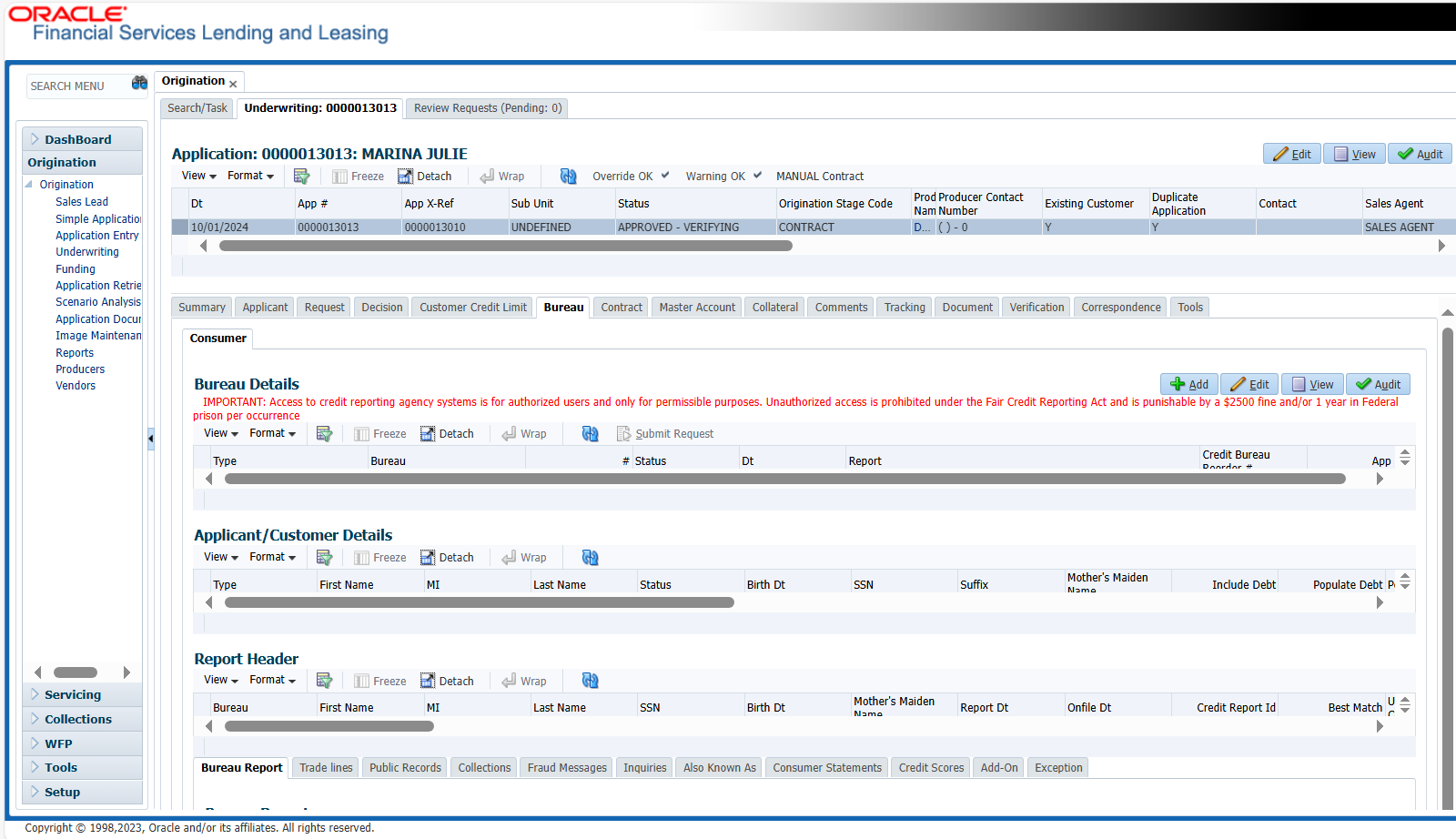Open Review Requests (Pending: 0) tab
The width and height of the screenshot is (1456, 839).
click(488, 108)
